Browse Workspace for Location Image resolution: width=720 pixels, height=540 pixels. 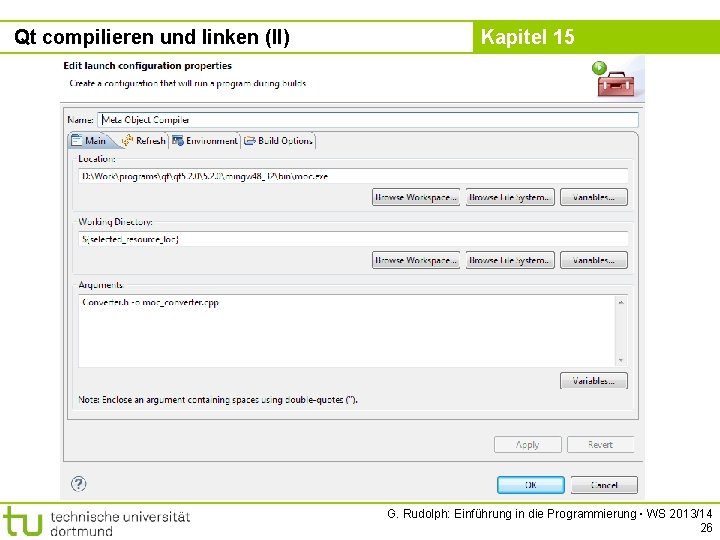pyautogui.click(x=416, y=197)
